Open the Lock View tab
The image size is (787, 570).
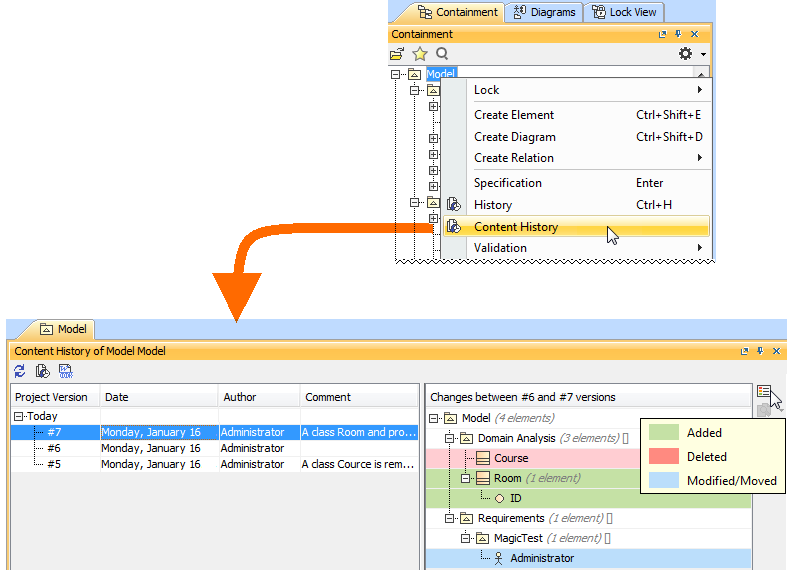click(x=625, y=12)
